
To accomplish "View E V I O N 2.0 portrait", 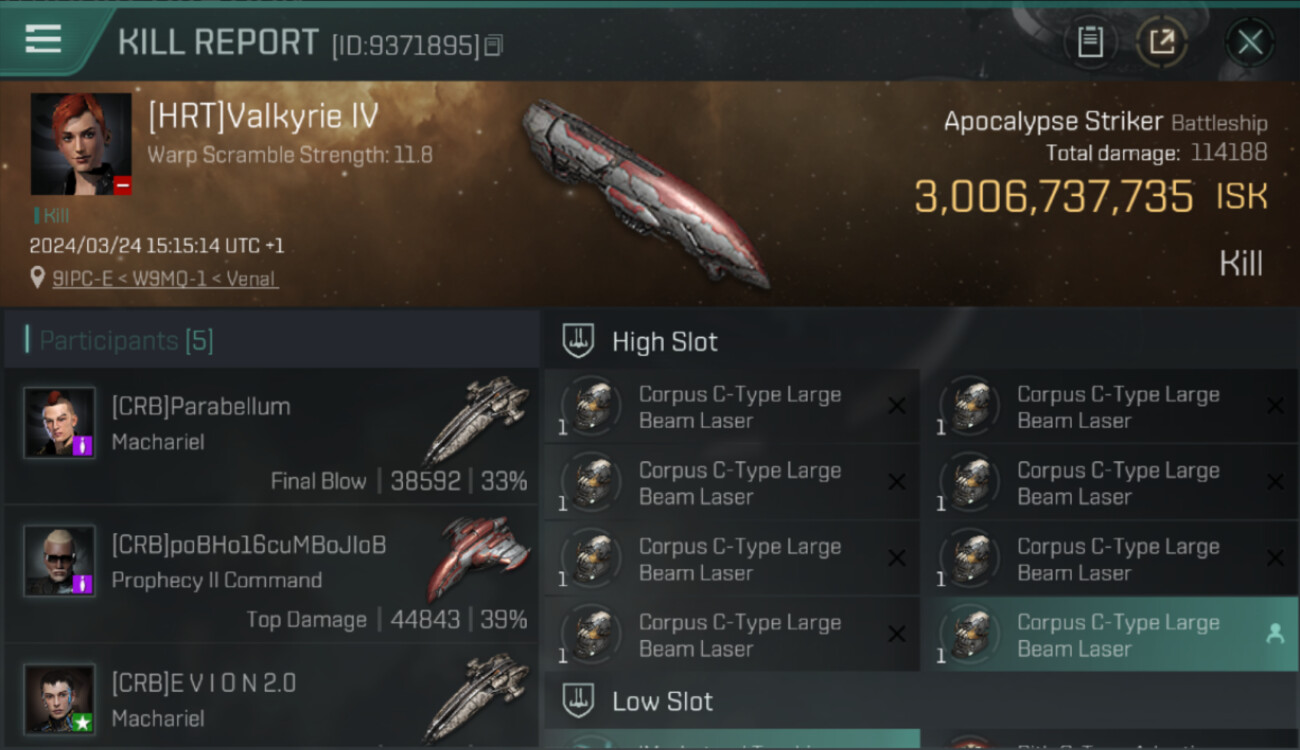I will click(x=60, y=698).
